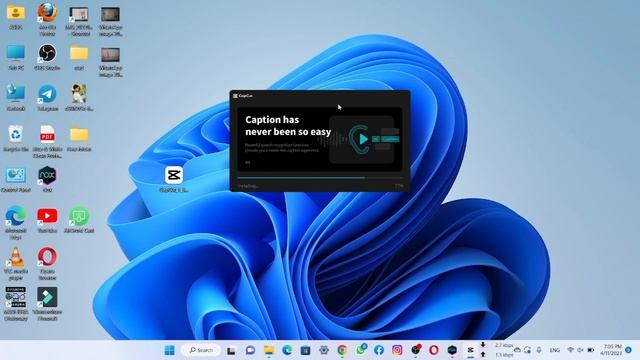Viewport: 640px width, 360px height.
Task: Open Facebook from the taskbar
Action: point(379,350)
